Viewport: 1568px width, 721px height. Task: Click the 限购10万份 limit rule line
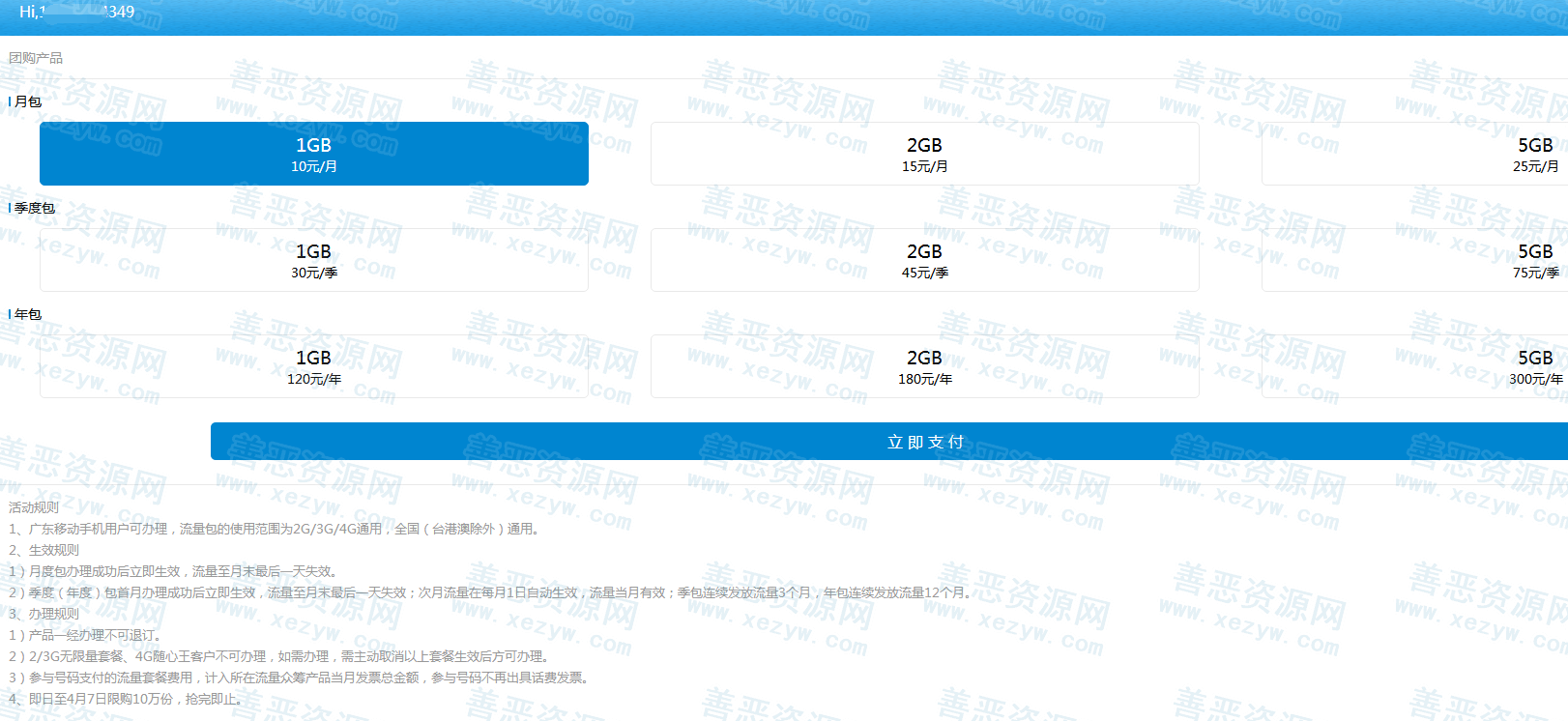pos(126,699)
